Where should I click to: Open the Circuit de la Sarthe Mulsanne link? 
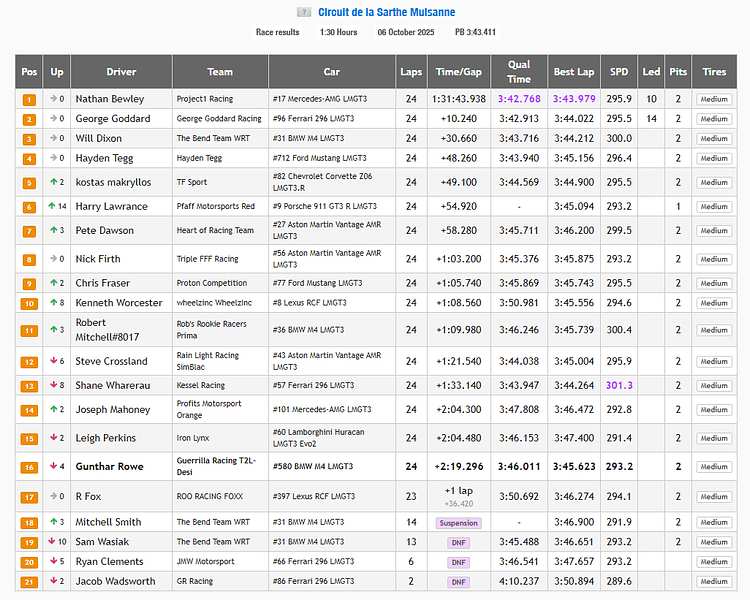pos(386,12)
